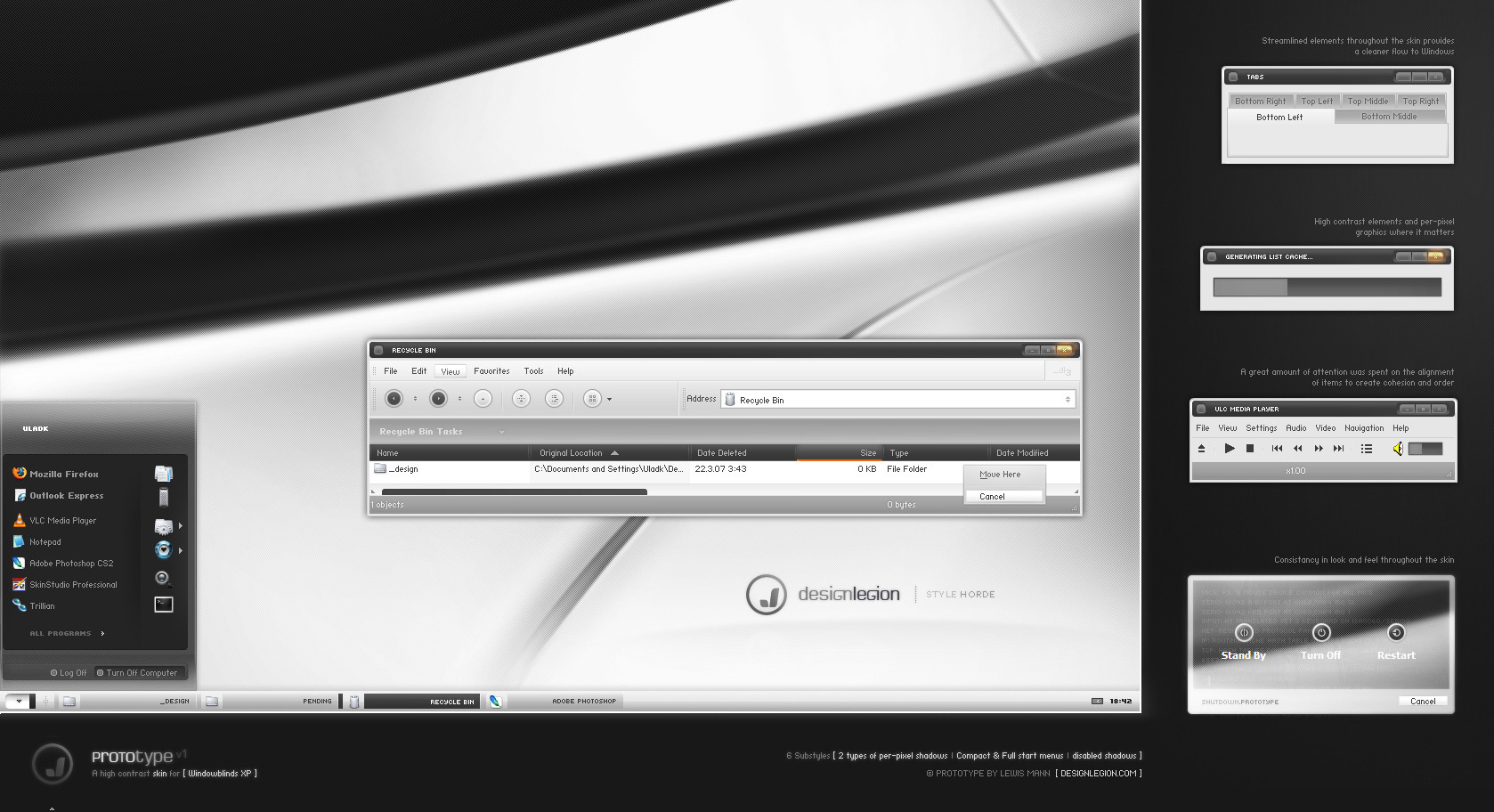The image size is (1494, 812).
Task: Open My Computer tower icon in start menu
Action: click(x=164, y=498)
